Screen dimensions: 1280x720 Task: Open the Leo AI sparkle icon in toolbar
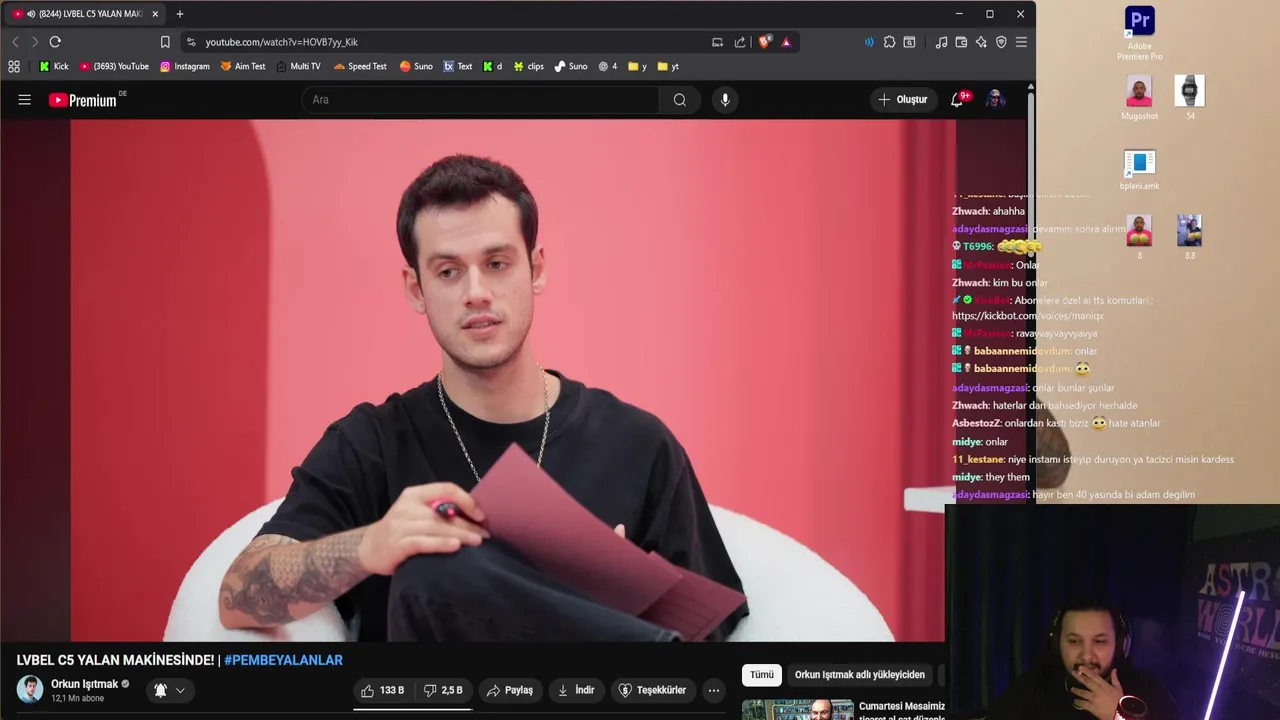tap(981, 42)
